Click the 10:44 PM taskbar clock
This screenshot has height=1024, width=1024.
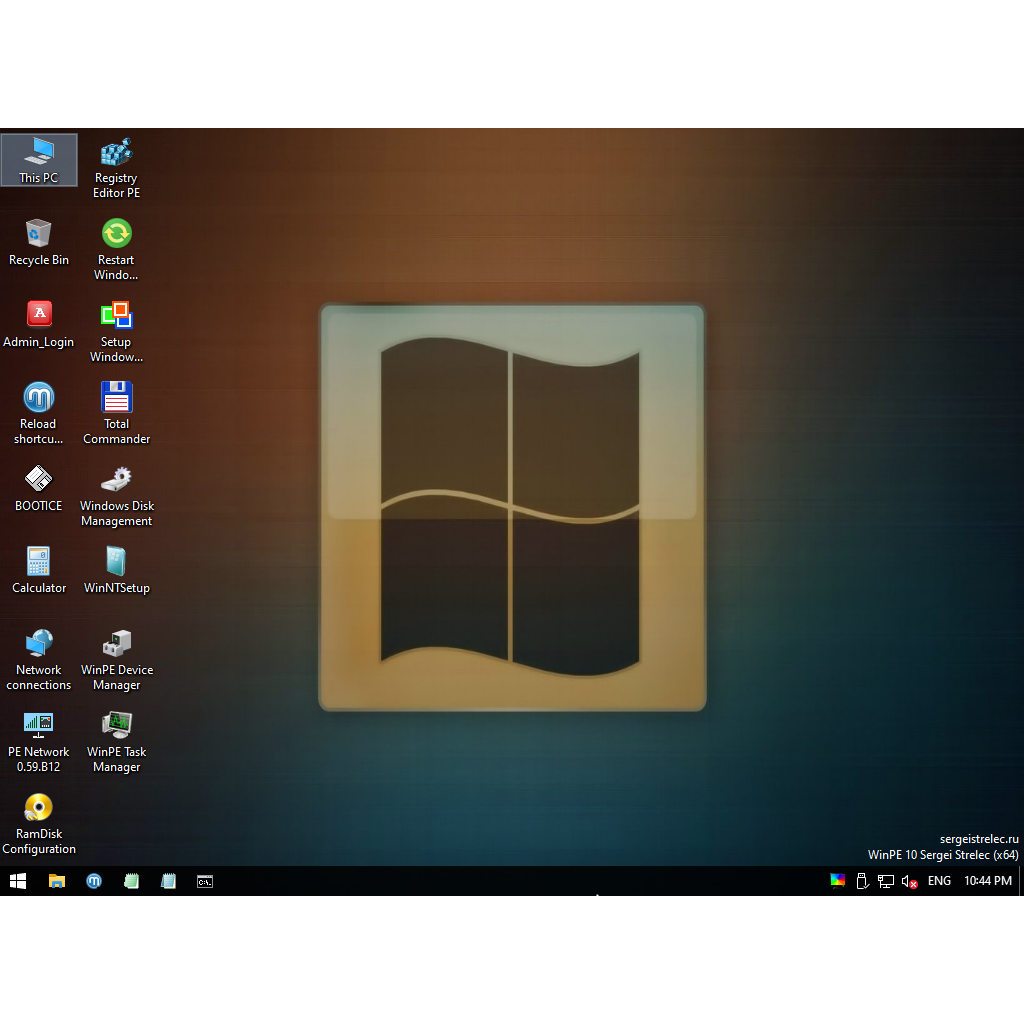(x=987, y=881)
